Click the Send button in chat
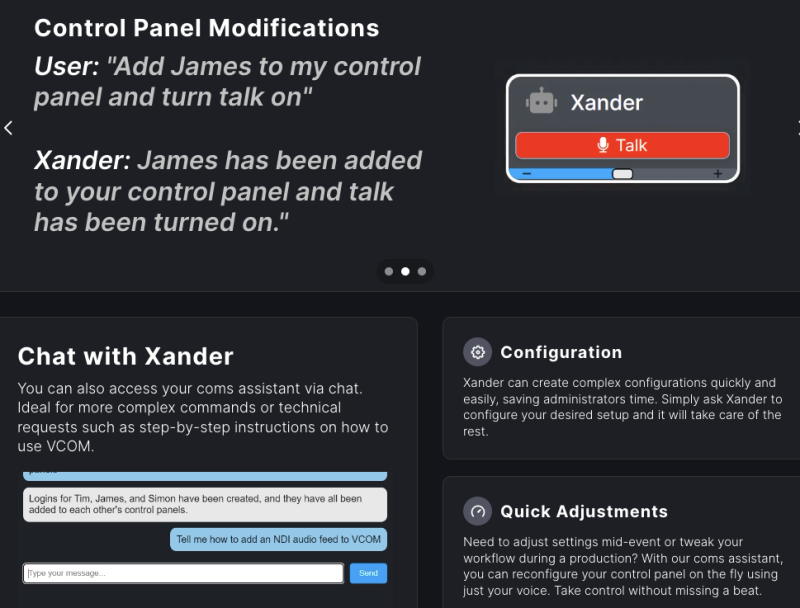Image resolution: width=800 pixels, height=608 pixels. tap(368, 573)
